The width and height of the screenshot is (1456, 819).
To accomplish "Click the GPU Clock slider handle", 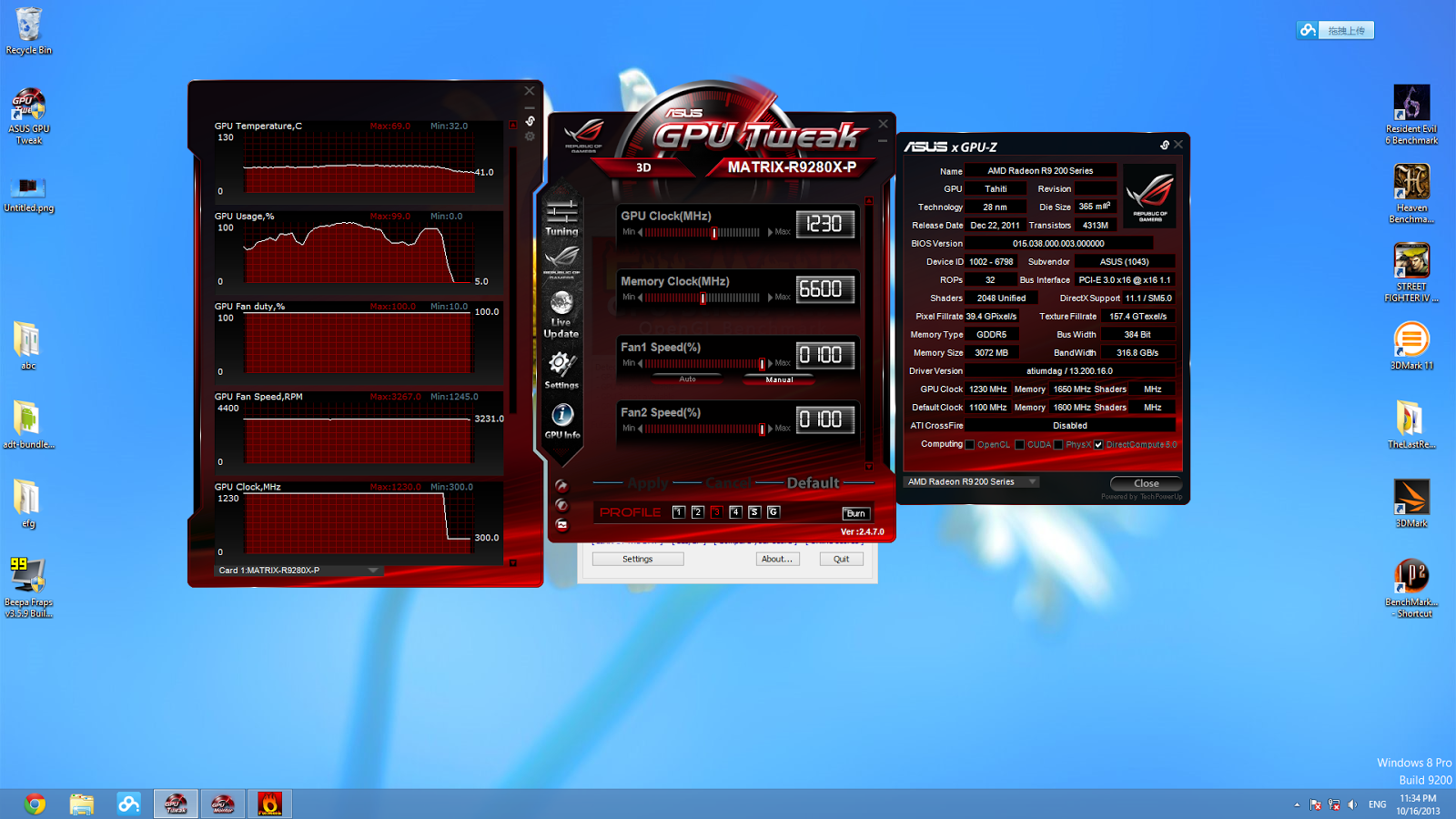I will click(714, 233).
